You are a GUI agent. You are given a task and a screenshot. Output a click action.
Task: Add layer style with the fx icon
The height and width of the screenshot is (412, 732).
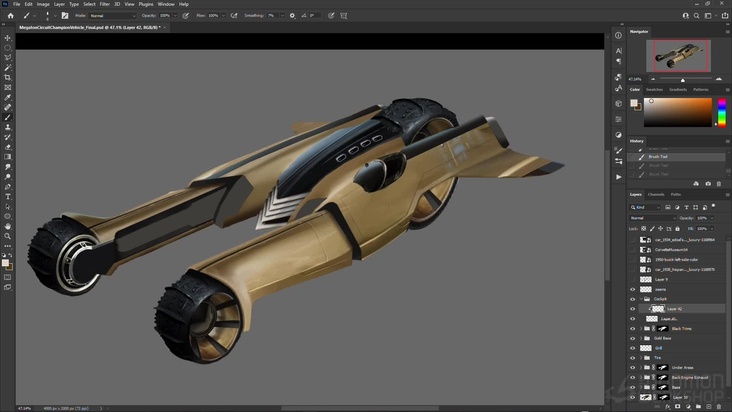(668, 407)
